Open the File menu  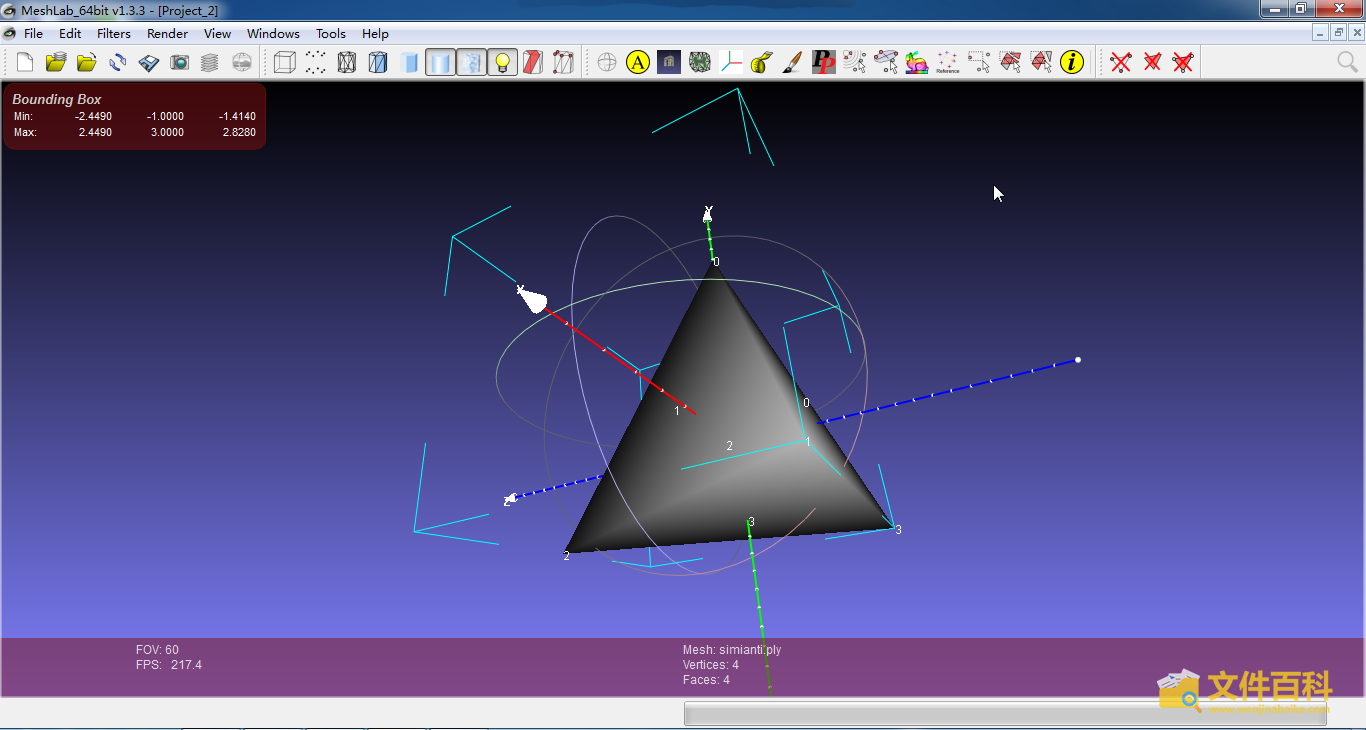tap(33, 33)
